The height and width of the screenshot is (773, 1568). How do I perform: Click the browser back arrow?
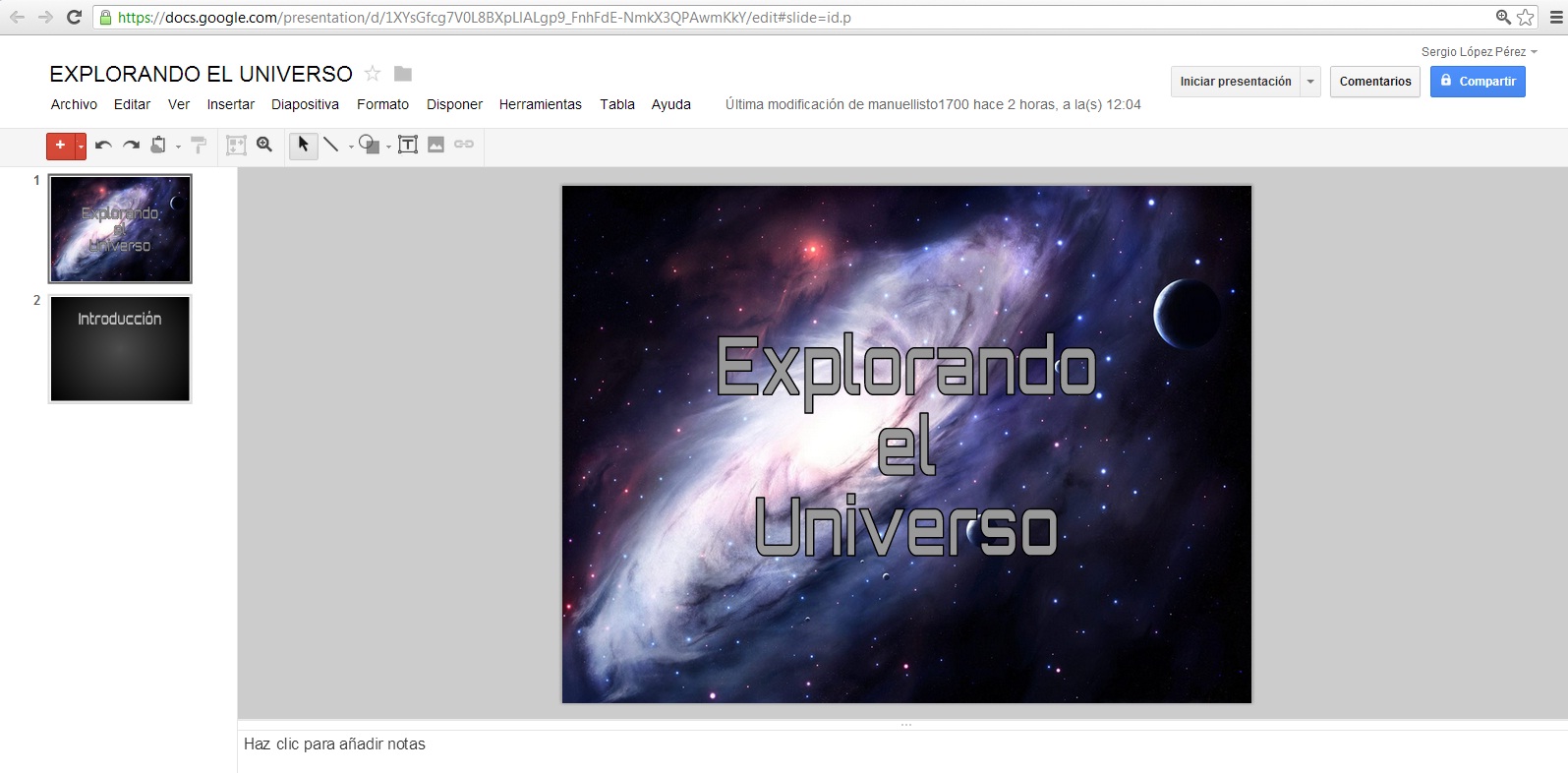click(x=18, y=17)
